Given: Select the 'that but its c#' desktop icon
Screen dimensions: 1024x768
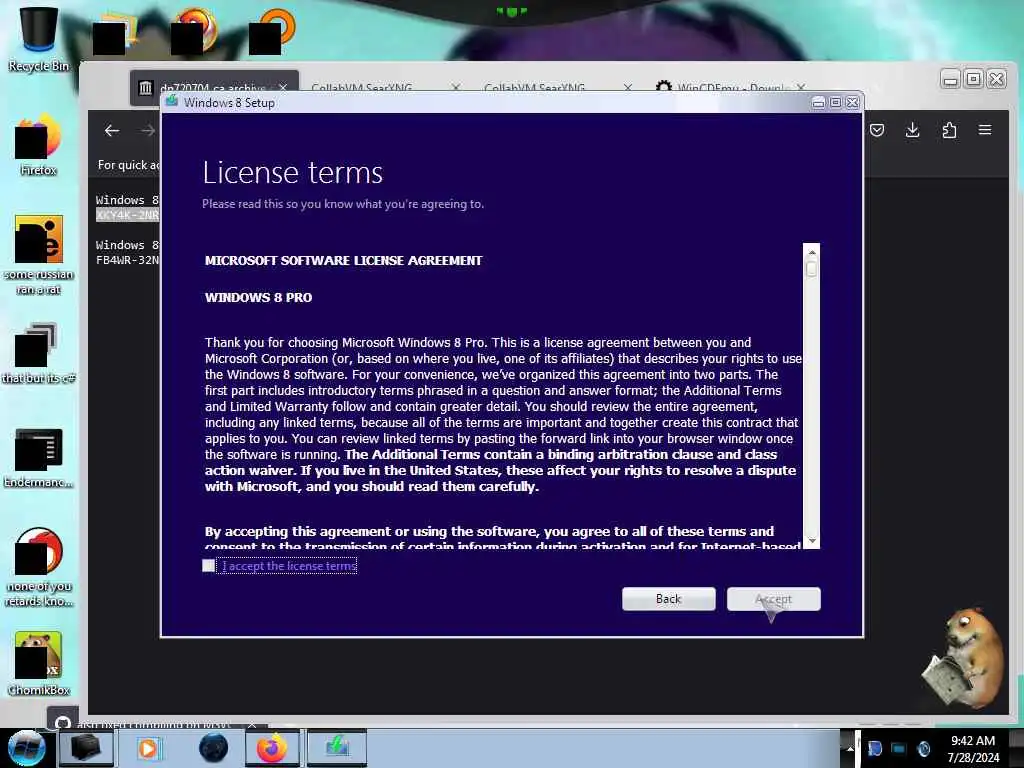Looking at the screenshot, I should coord(39,353).
